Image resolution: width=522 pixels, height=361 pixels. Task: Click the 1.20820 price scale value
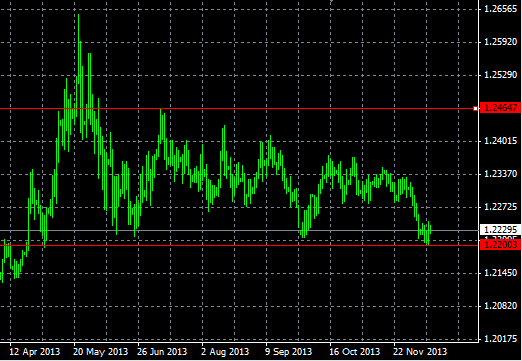501,306
